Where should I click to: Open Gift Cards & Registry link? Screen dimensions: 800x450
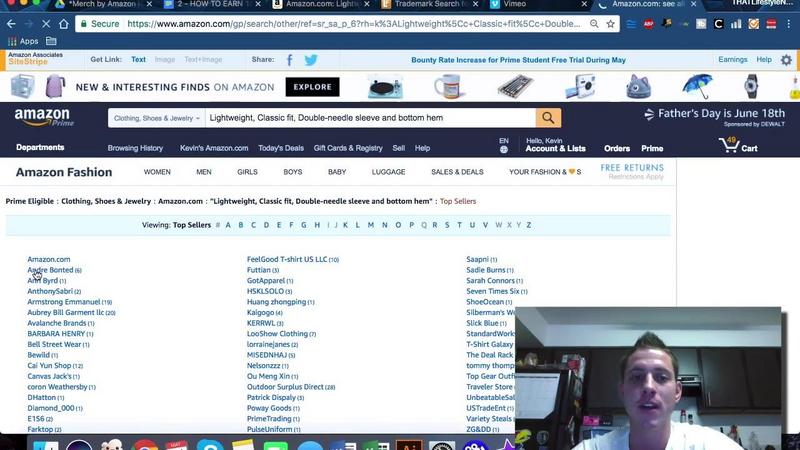(348, 148)
